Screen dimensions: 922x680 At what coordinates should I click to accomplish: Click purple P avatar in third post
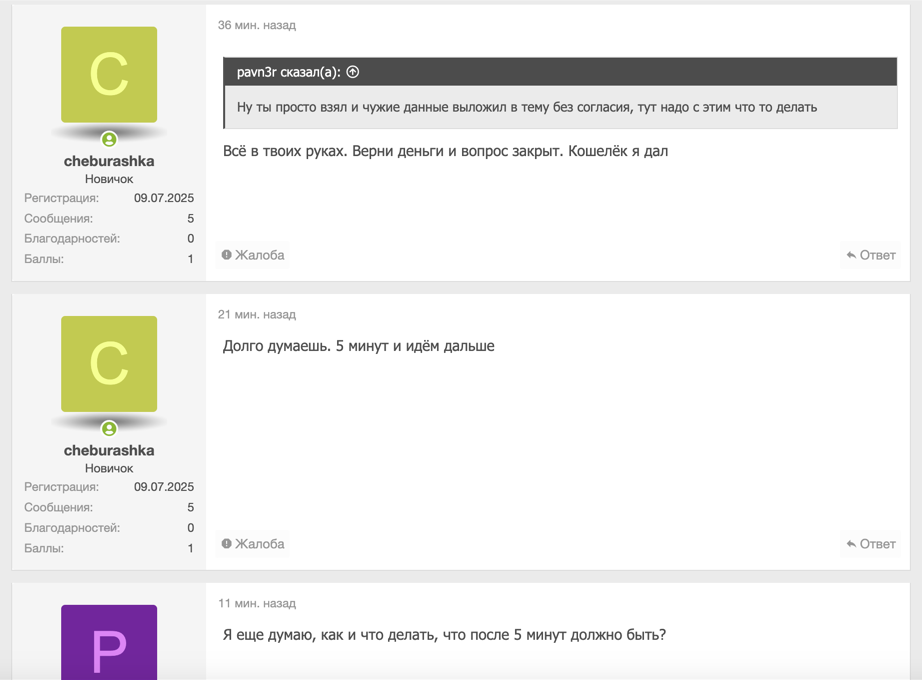click(109, 642)
